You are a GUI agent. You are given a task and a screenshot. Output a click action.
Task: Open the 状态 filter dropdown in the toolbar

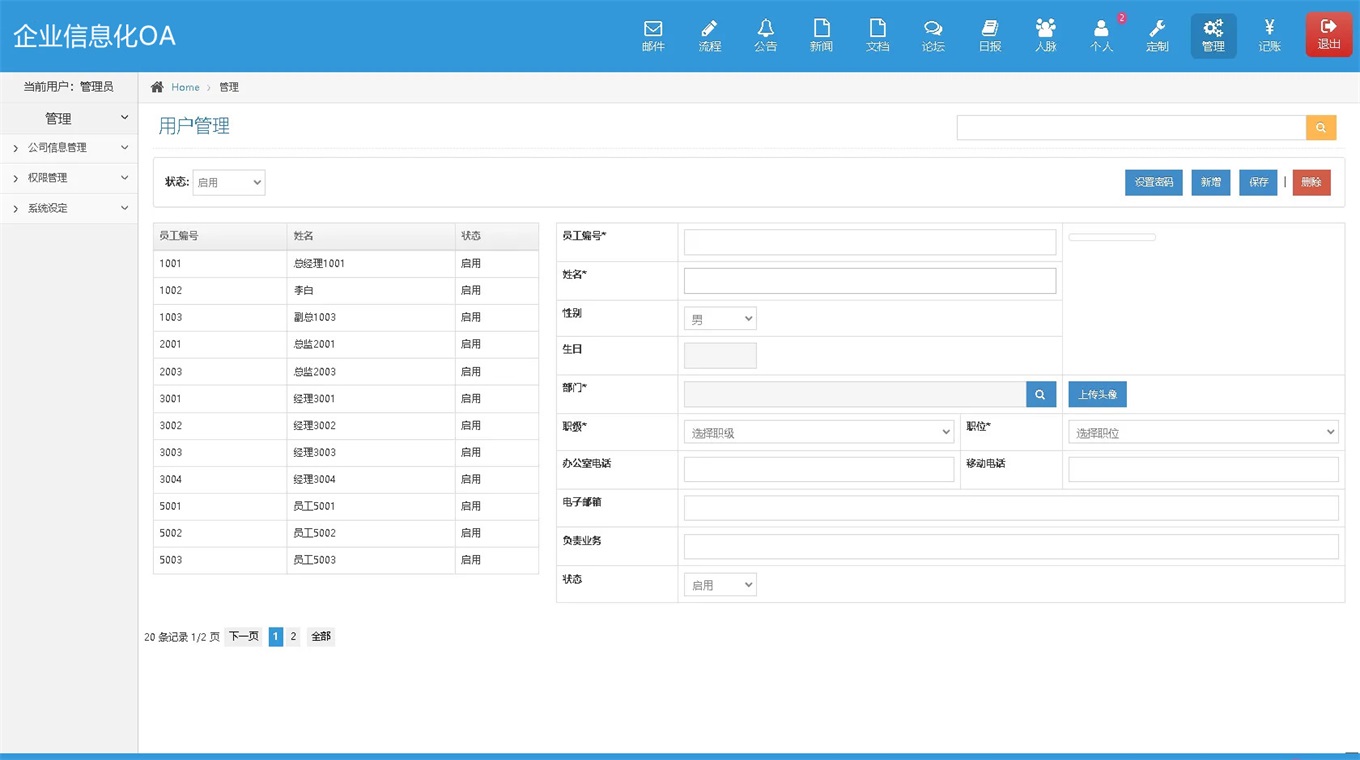[x=228, y=182]
